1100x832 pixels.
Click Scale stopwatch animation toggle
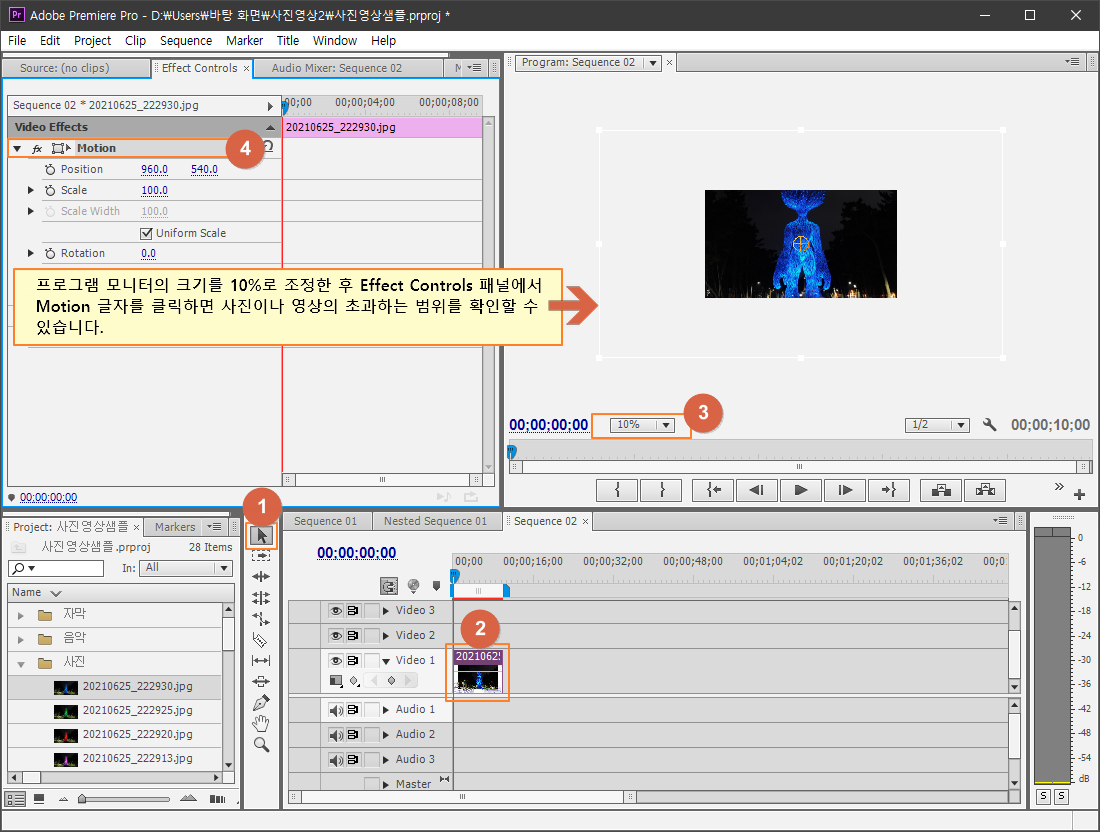click(x=50, y=190)
